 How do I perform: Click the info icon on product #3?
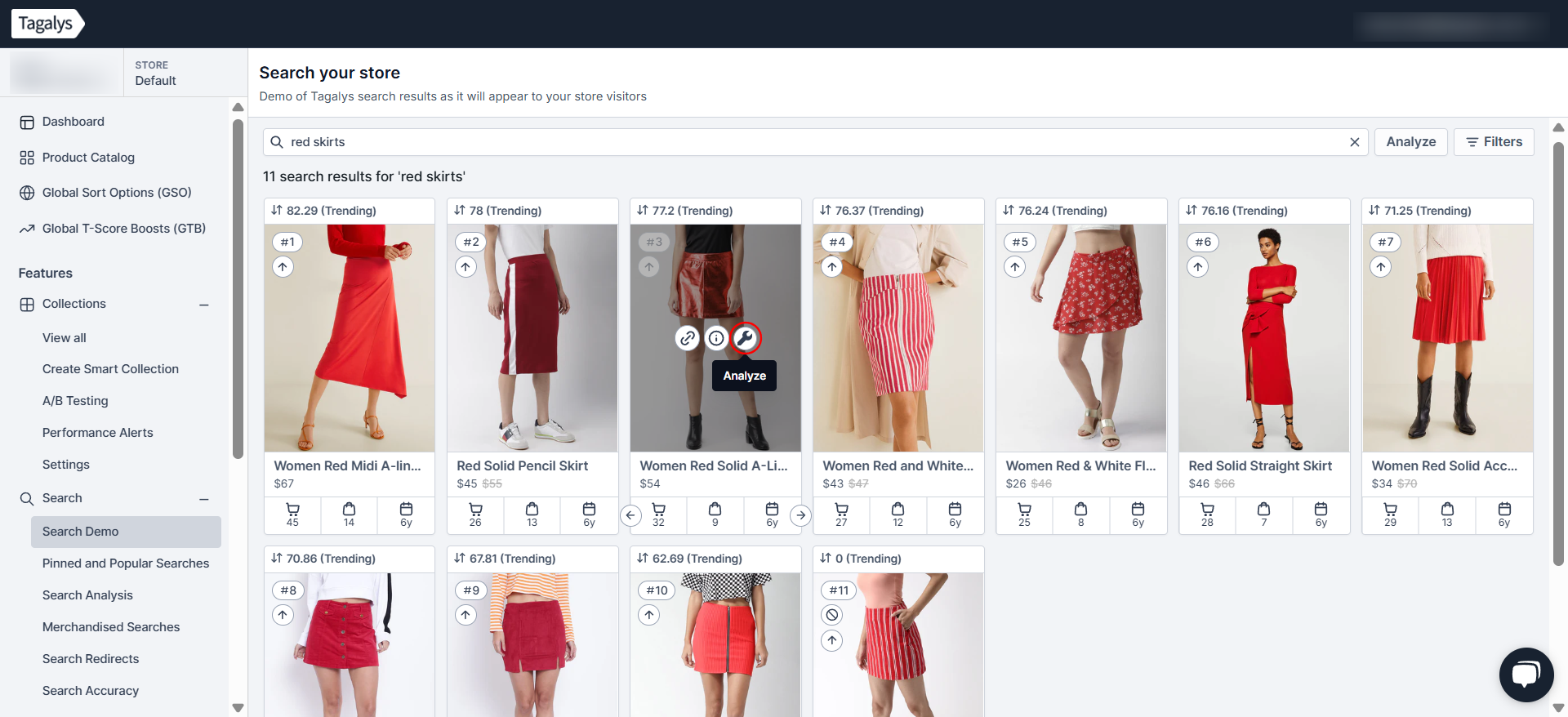716,338
